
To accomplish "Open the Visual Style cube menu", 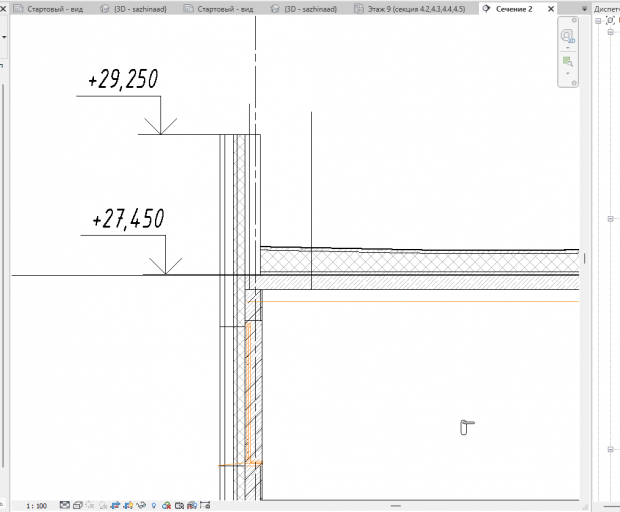I will (x=78, y=505).
